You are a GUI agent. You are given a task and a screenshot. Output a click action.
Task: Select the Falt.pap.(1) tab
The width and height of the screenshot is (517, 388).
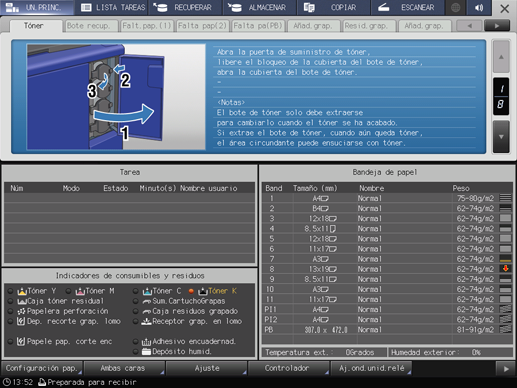tap(147, 26)
